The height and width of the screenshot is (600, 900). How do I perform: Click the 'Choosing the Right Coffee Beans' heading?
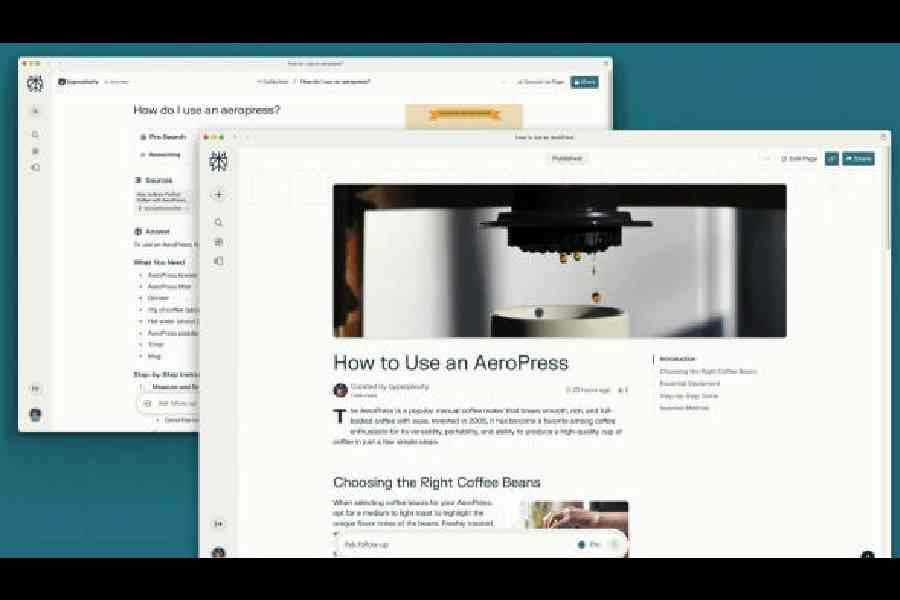point(437,482)
